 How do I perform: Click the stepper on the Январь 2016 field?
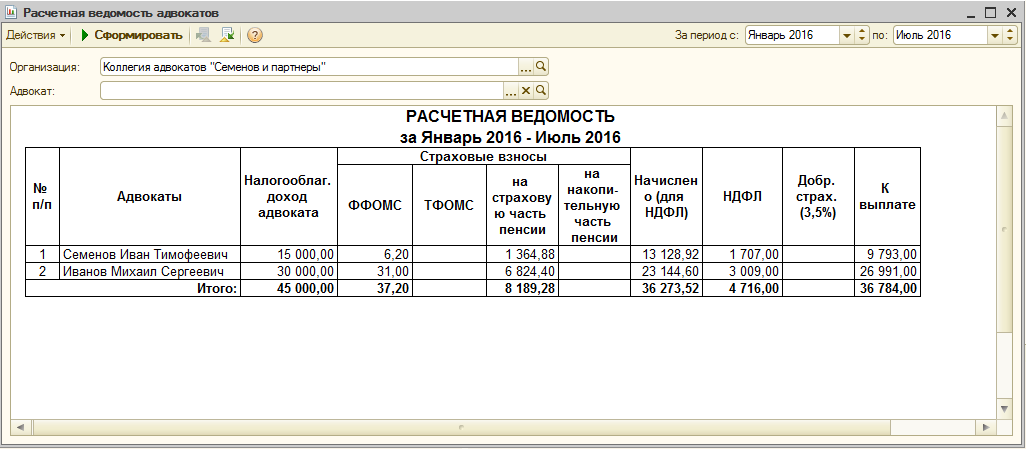(x=862, y=35)
